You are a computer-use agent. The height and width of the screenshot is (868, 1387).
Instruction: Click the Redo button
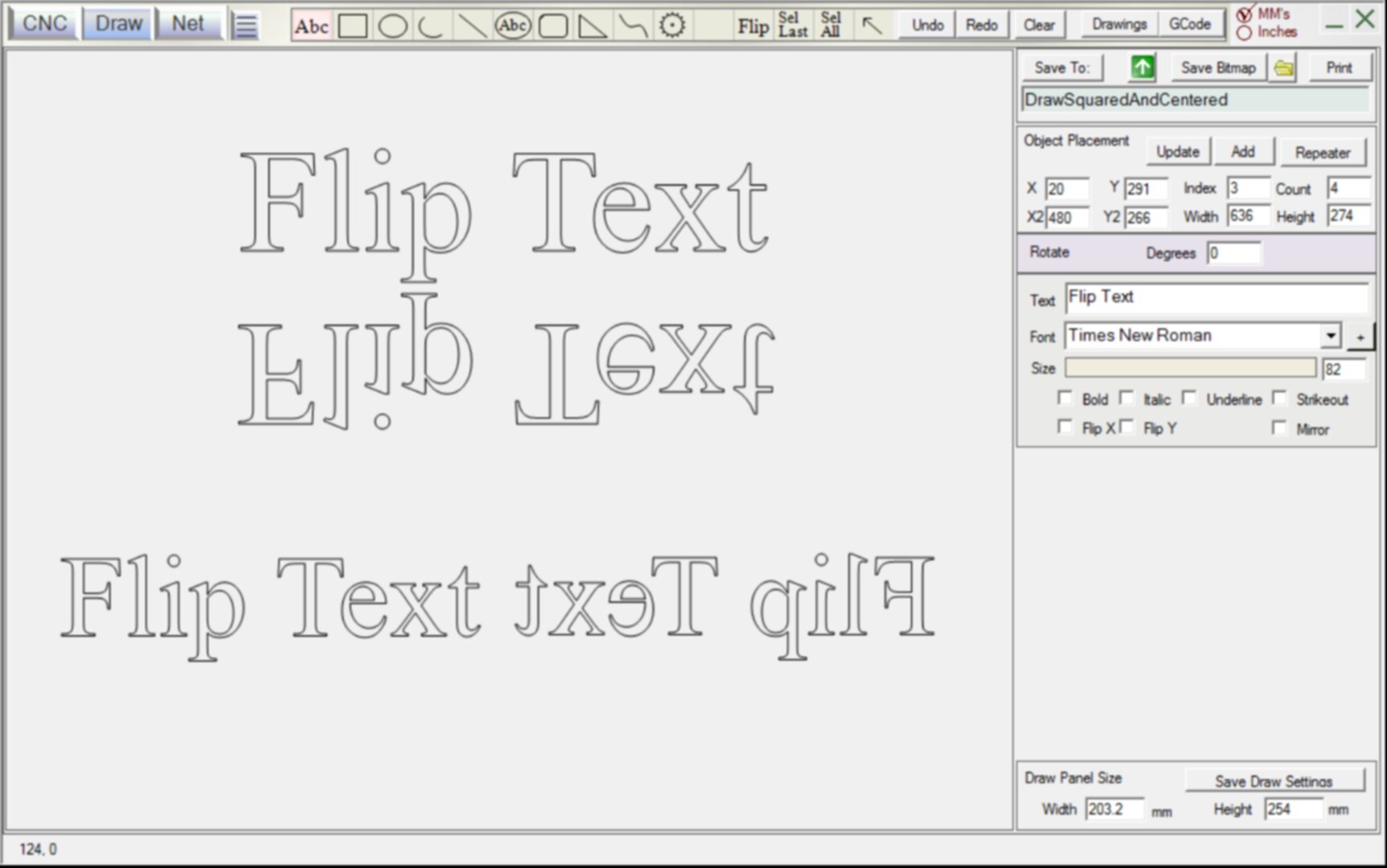pos(982,25)
